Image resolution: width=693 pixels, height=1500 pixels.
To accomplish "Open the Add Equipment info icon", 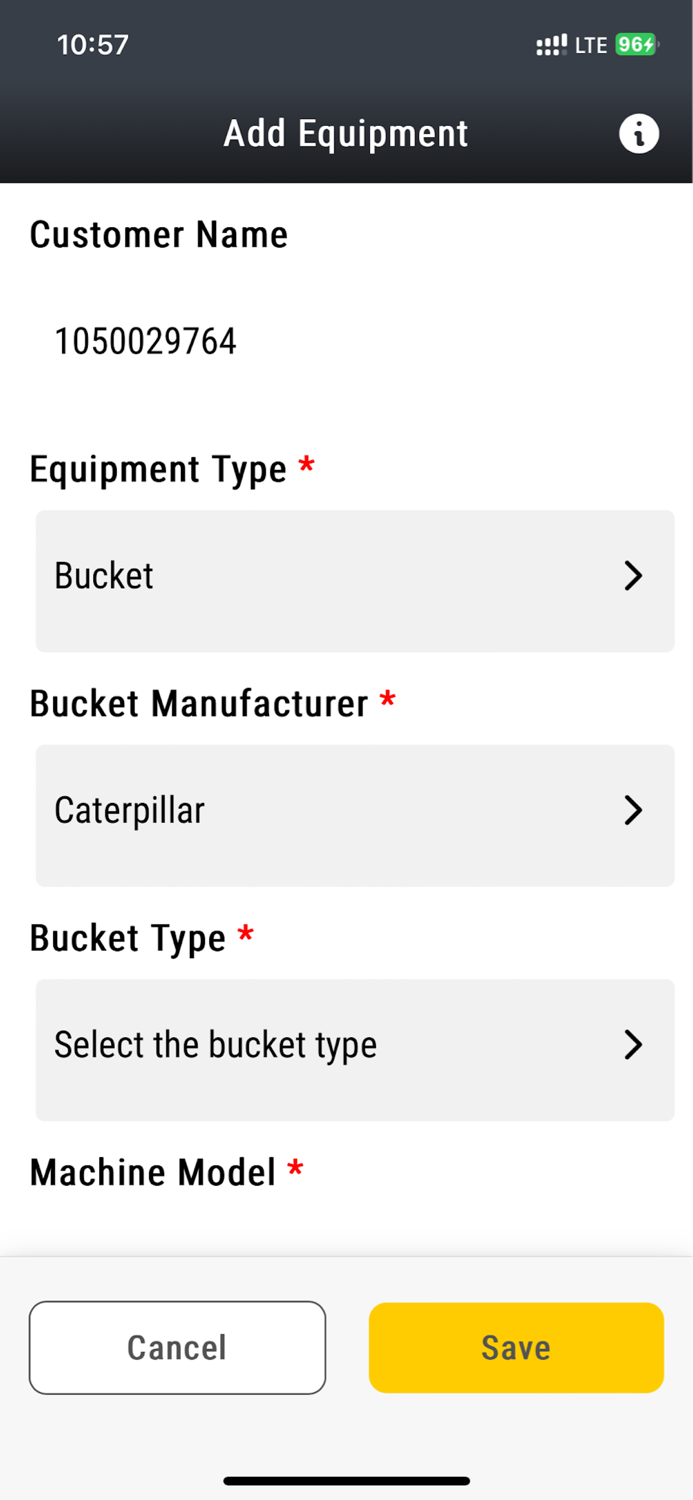I will coord(638,134).
